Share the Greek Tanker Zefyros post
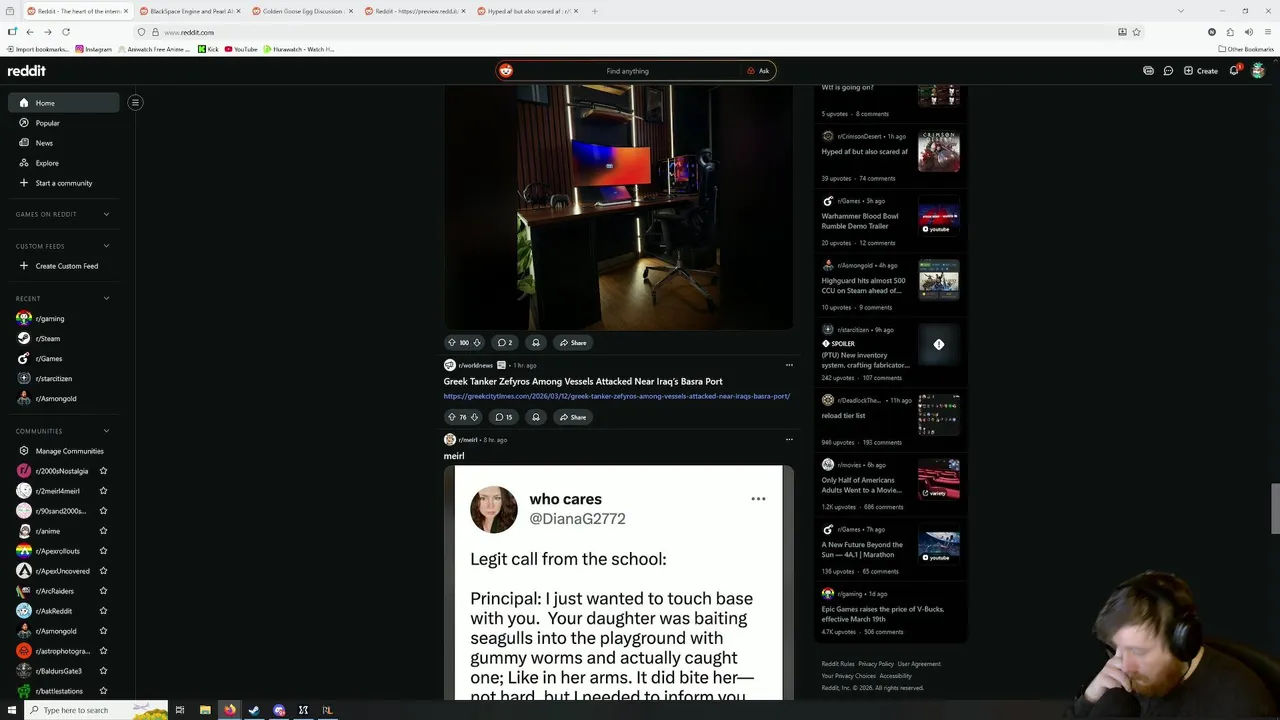Image resolution: width=1280 pixels, height=720 pixels. pos(573,417)
